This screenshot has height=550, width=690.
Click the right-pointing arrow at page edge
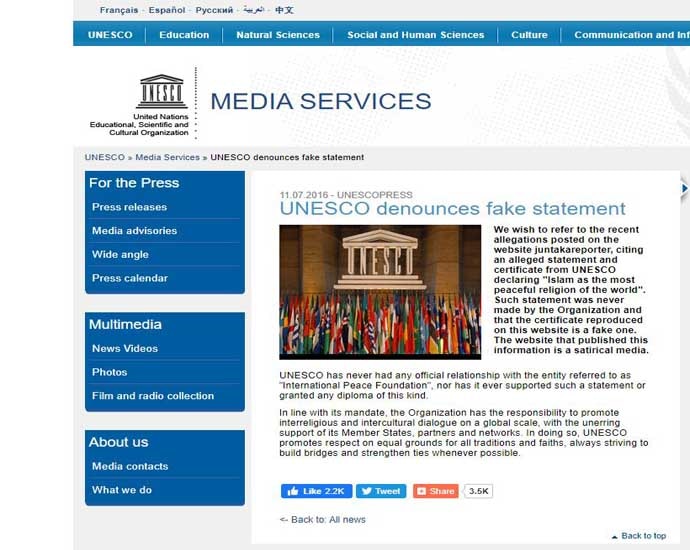(685, 188)
